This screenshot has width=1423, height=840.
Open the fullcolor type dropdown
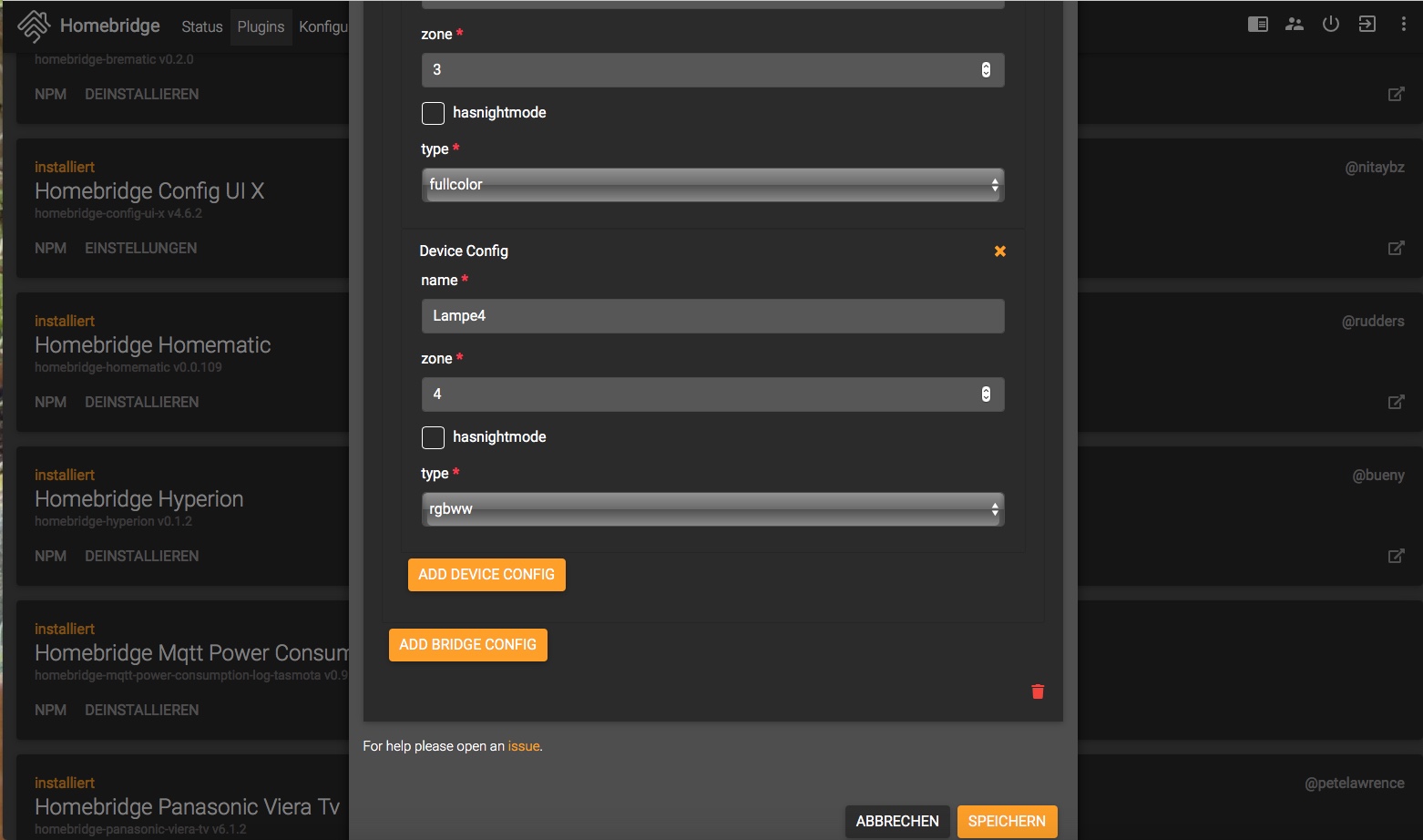(x=712, y=185)
